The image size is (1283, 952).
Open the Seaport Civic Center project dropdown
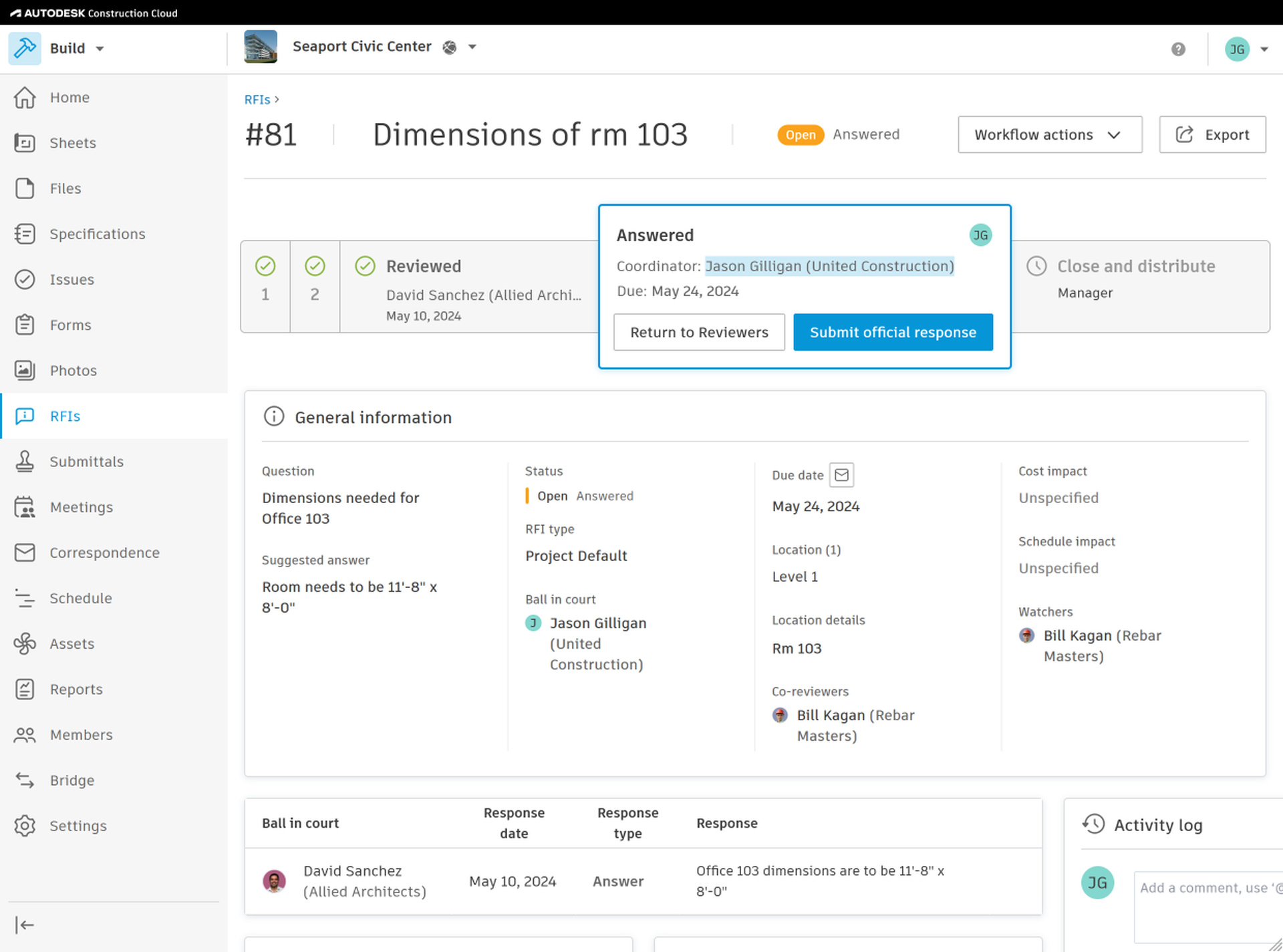point(472,47)
